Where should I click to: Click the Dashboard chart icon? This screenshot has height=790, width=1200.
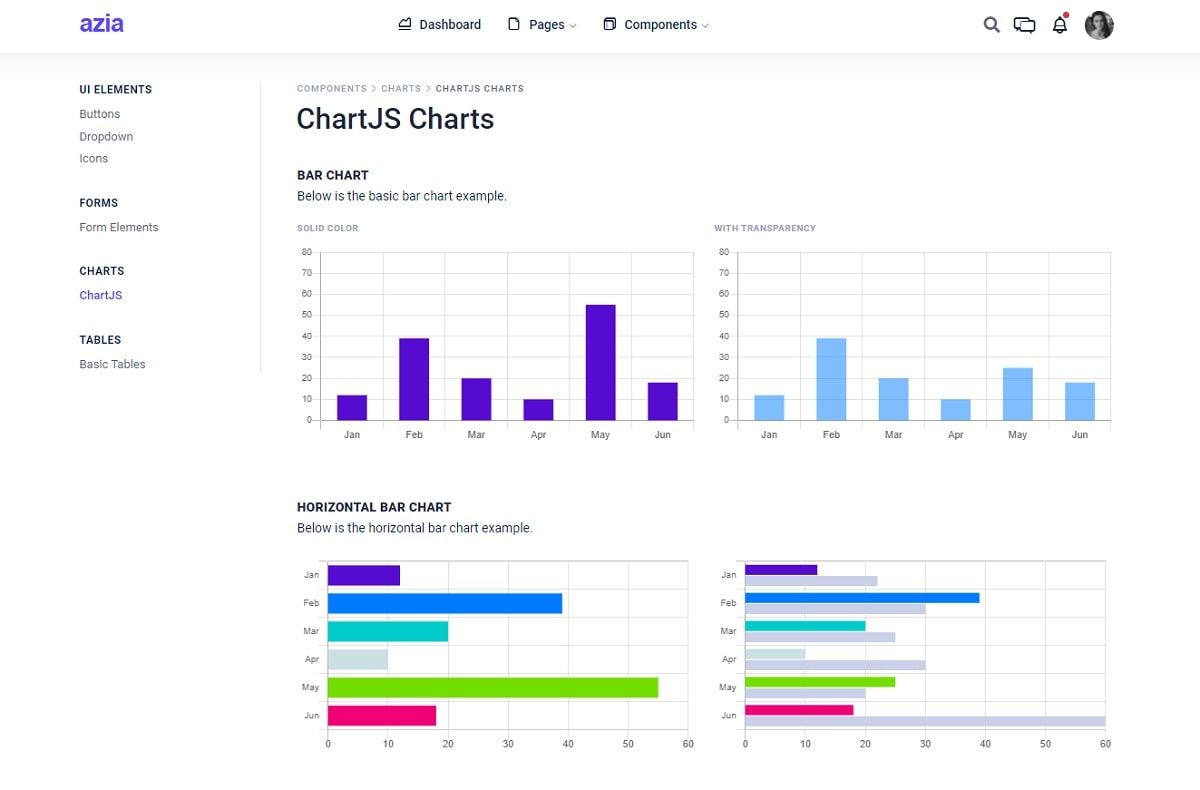point(405,23)
